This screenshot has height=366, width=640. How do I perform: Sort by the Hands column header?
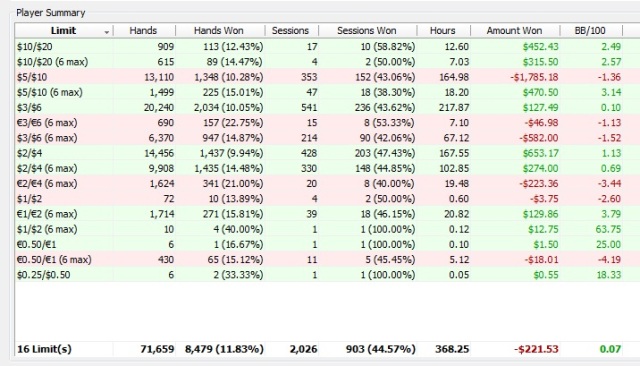[144, 31]
